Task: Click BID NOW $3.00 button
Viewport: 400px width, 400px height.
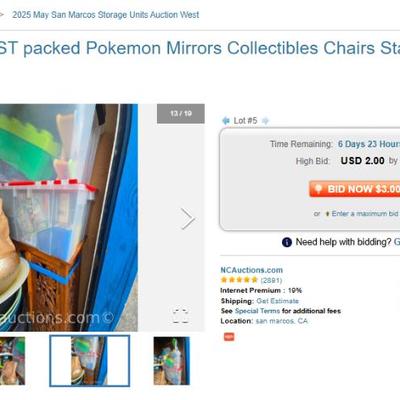Action: pyautogui.click(x=355, y=189)
